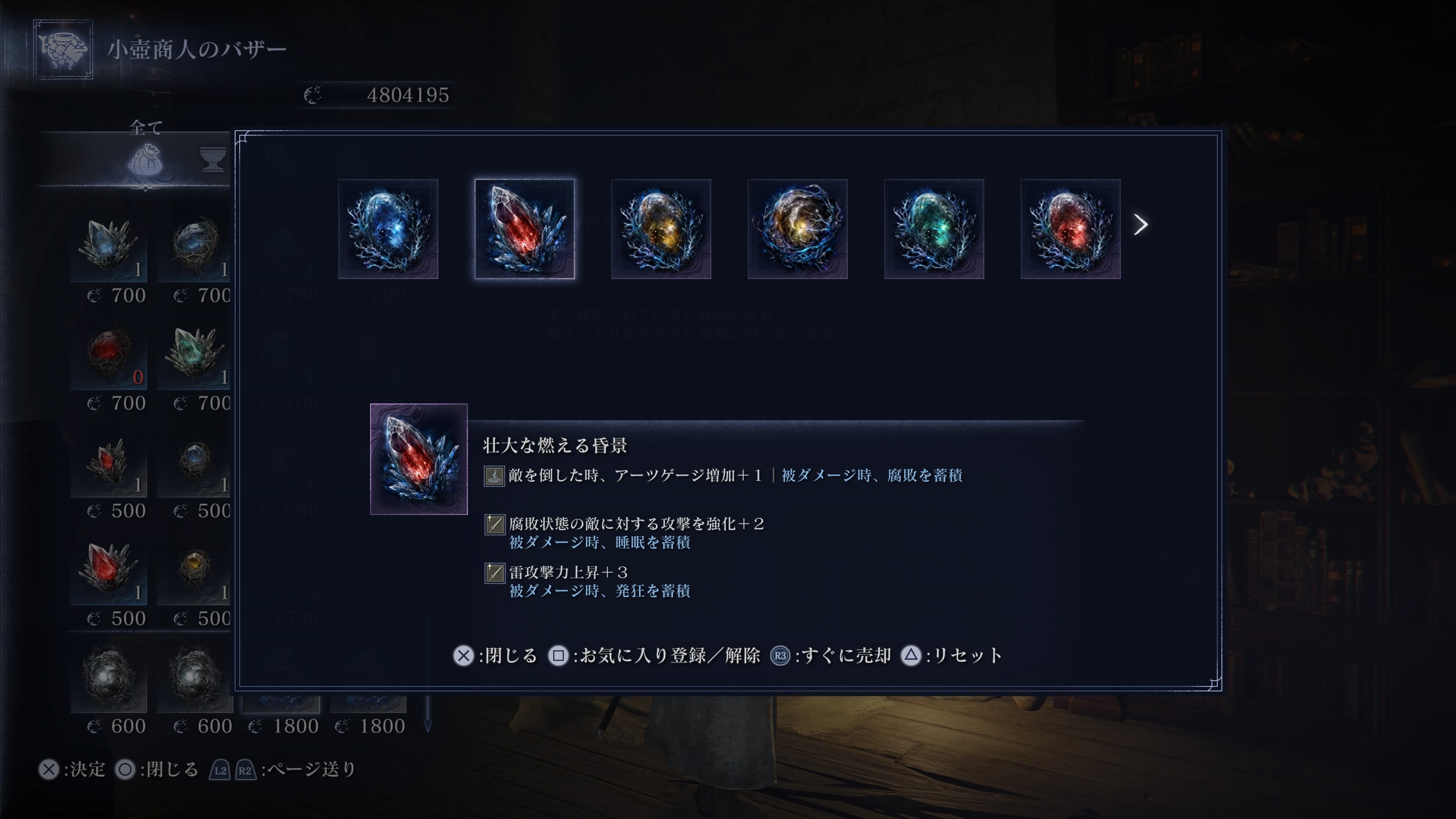1456x819 pixels.
Task: Select the blue orb relic thumbnail
Action: click(388, 229)
